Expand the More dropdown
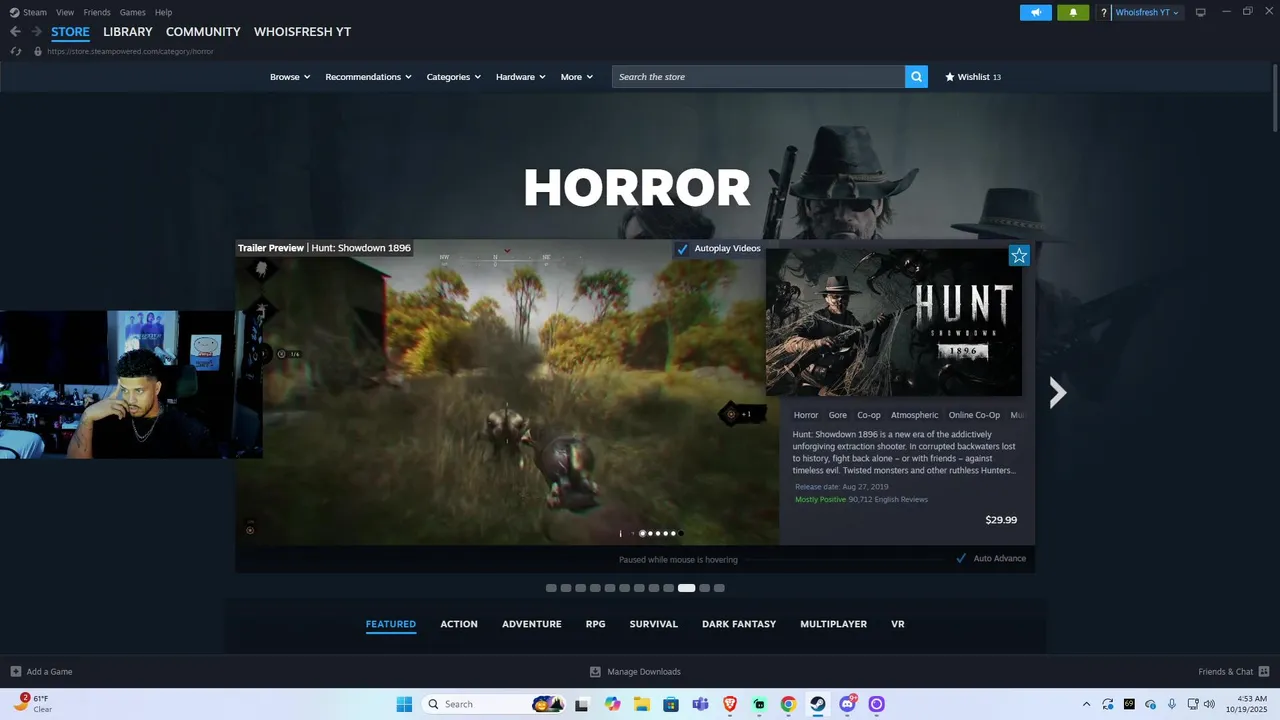Image resolution: width=1280 pixels, height=720 pixels. pos(577,77)
